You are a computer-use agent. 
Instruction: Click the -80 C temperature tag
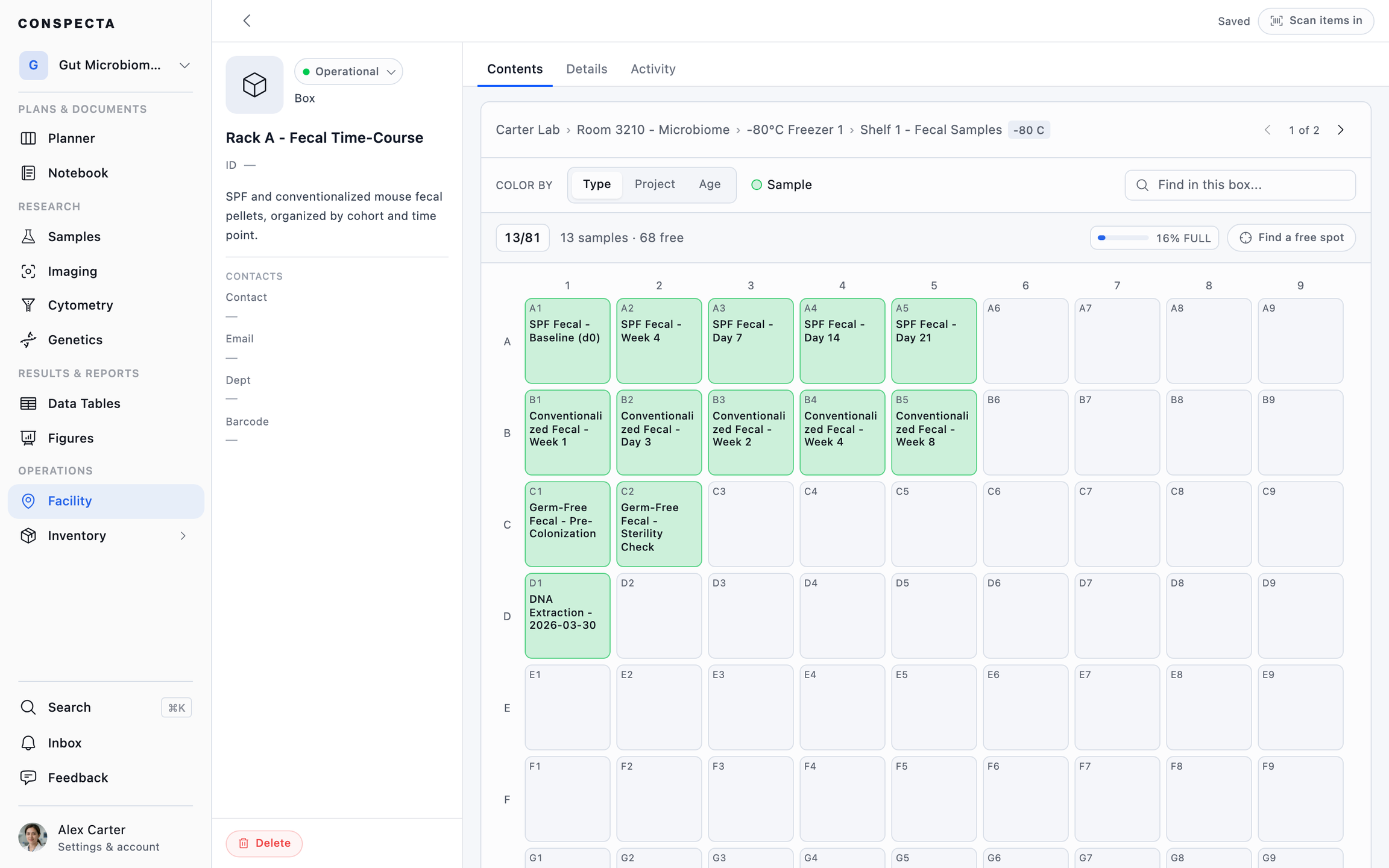pyautogui.click(x=1028, y=130)
